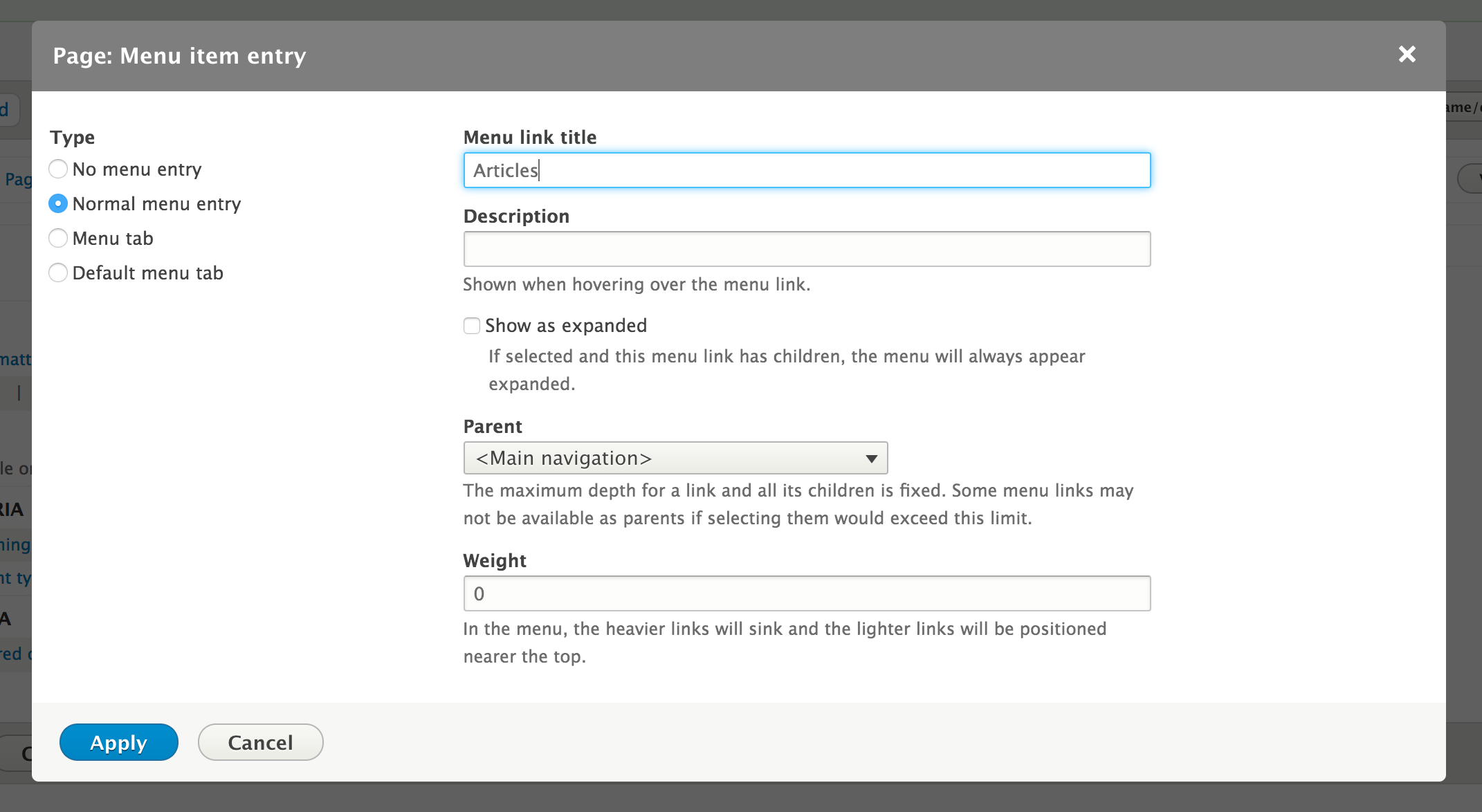
Task: Close the Menu item entry dialog
Action: [1407, 55]
